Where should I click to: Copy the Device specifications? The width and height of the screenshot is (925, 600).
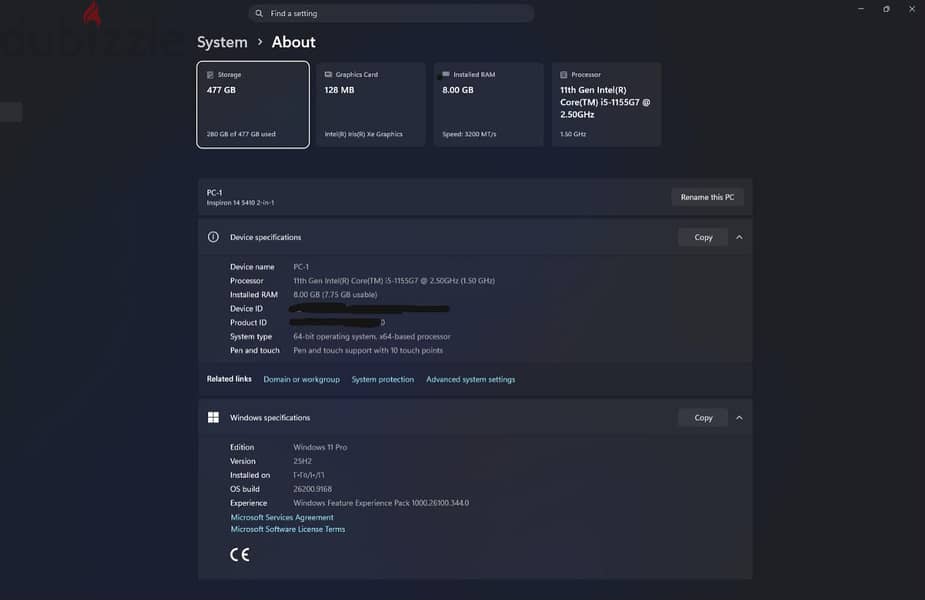tap(703, 237)
